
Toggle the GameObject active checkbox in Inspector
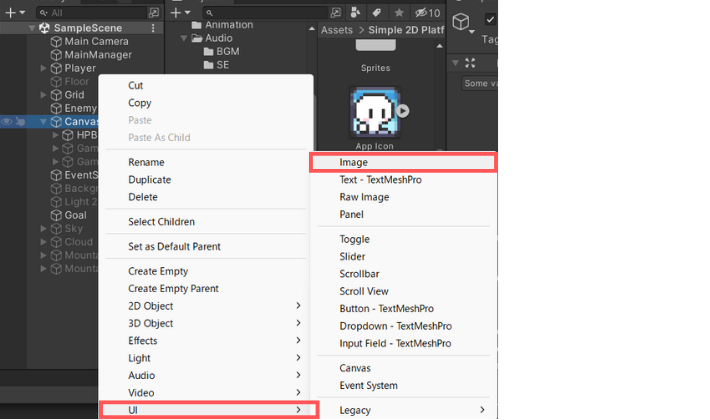tap(490, 20)
